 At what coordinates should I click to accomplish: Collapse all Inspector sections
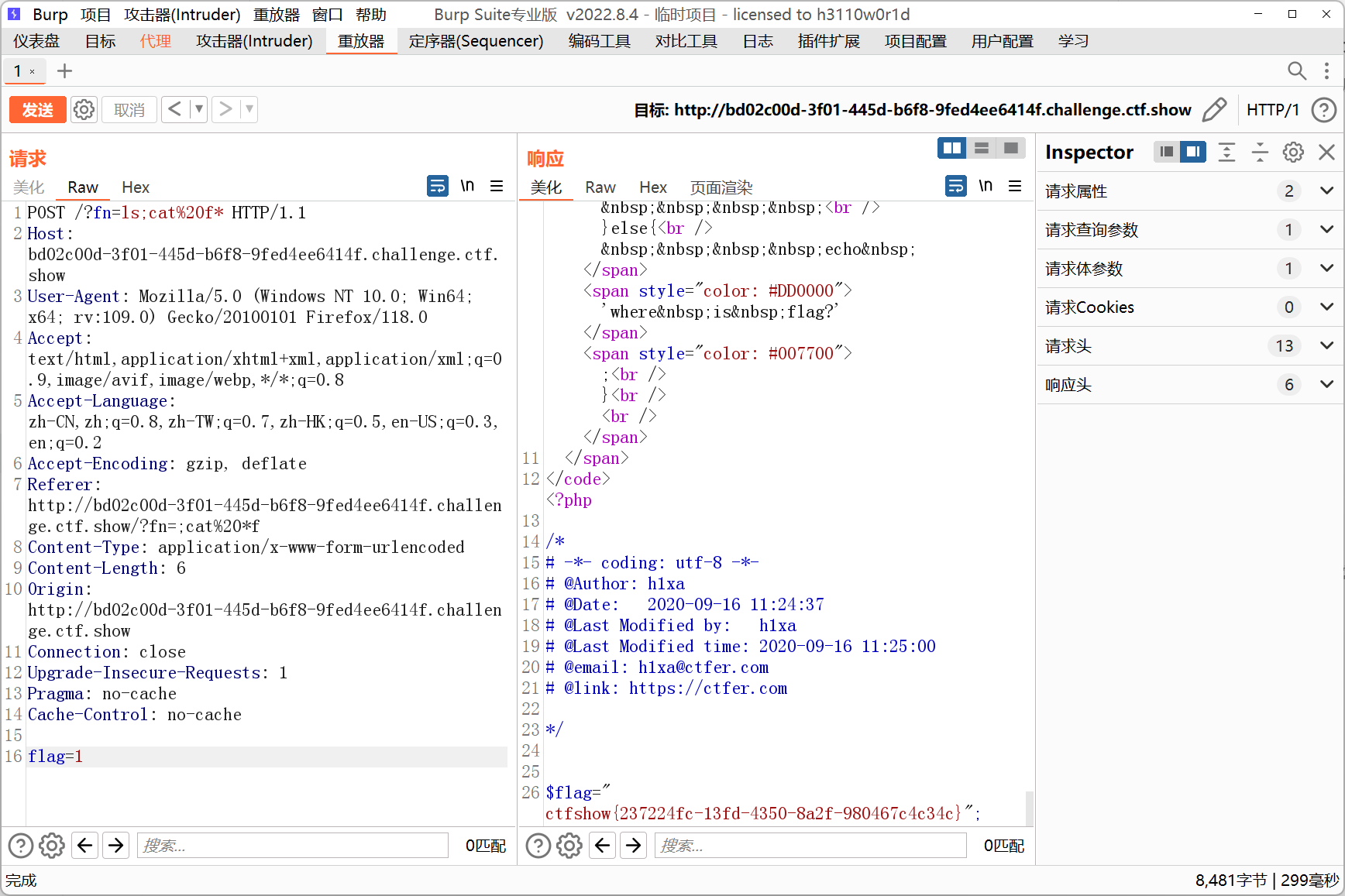pos(1260,152)
